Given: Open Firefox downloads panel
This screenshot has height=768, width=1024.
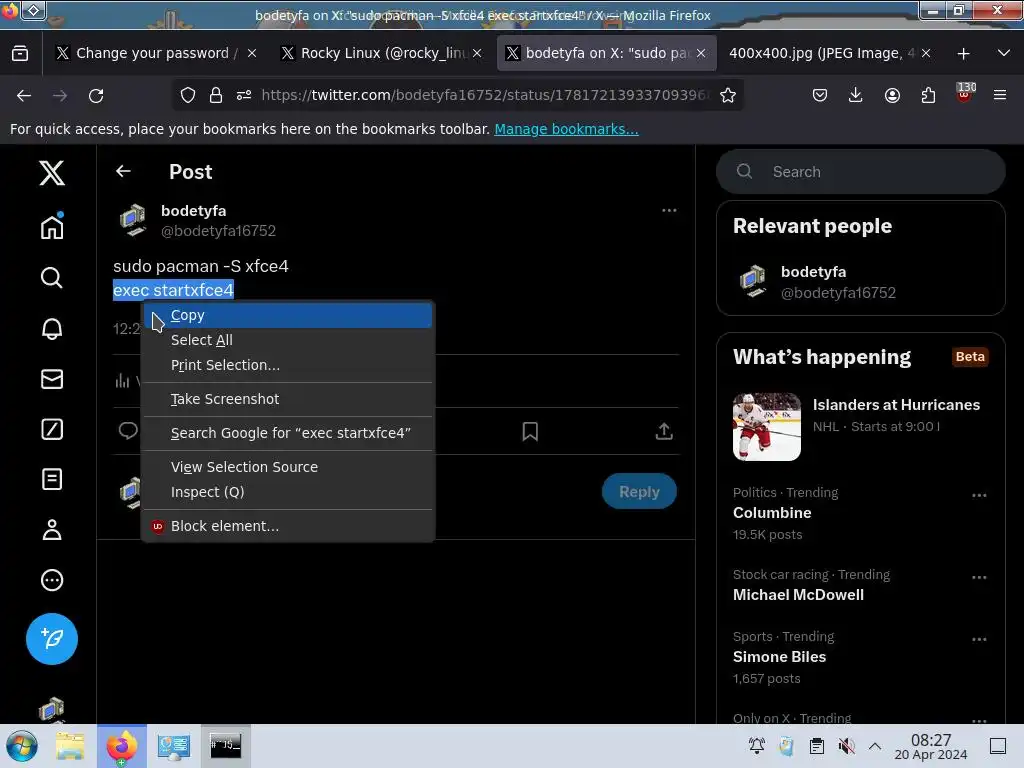Looking at the screenshot, I should click(856, 95).
